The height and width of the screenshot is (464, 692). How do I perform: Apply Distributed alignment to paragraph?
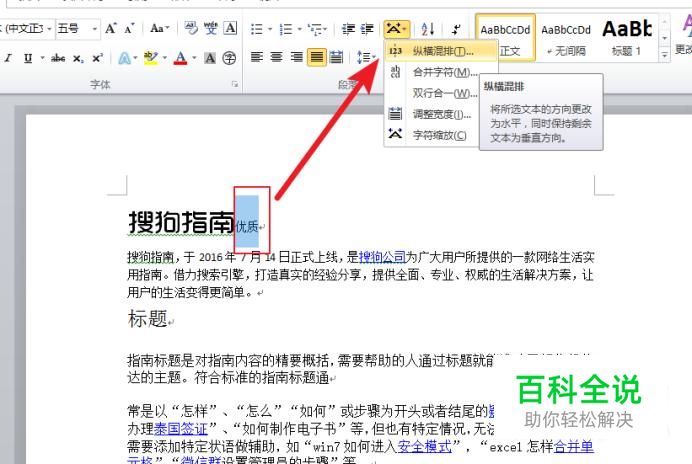point(336,57)
